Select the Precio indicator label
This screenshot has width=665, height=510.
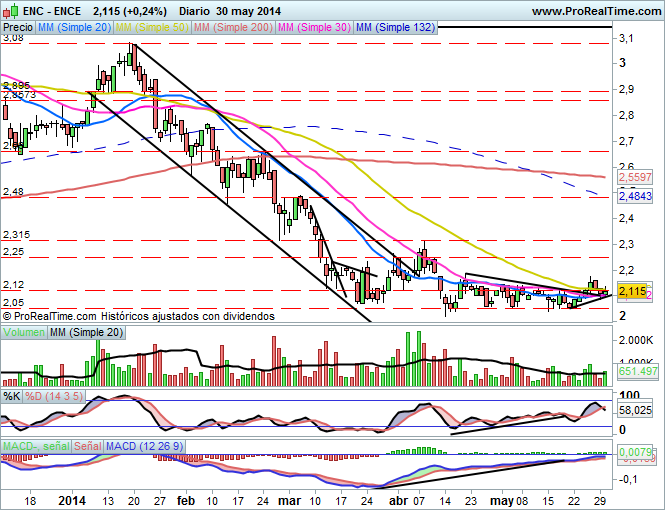(17, 28)
